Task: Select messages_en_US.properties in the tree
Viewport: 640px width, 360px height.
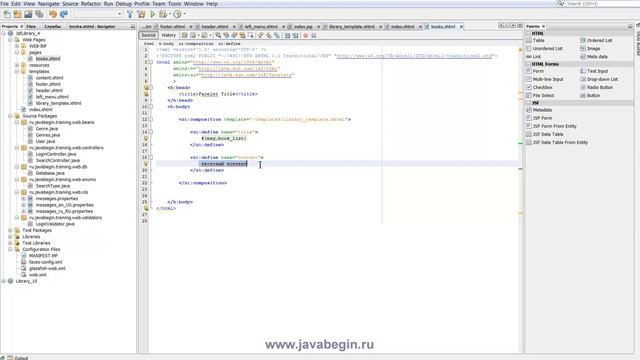Action: 64,205
